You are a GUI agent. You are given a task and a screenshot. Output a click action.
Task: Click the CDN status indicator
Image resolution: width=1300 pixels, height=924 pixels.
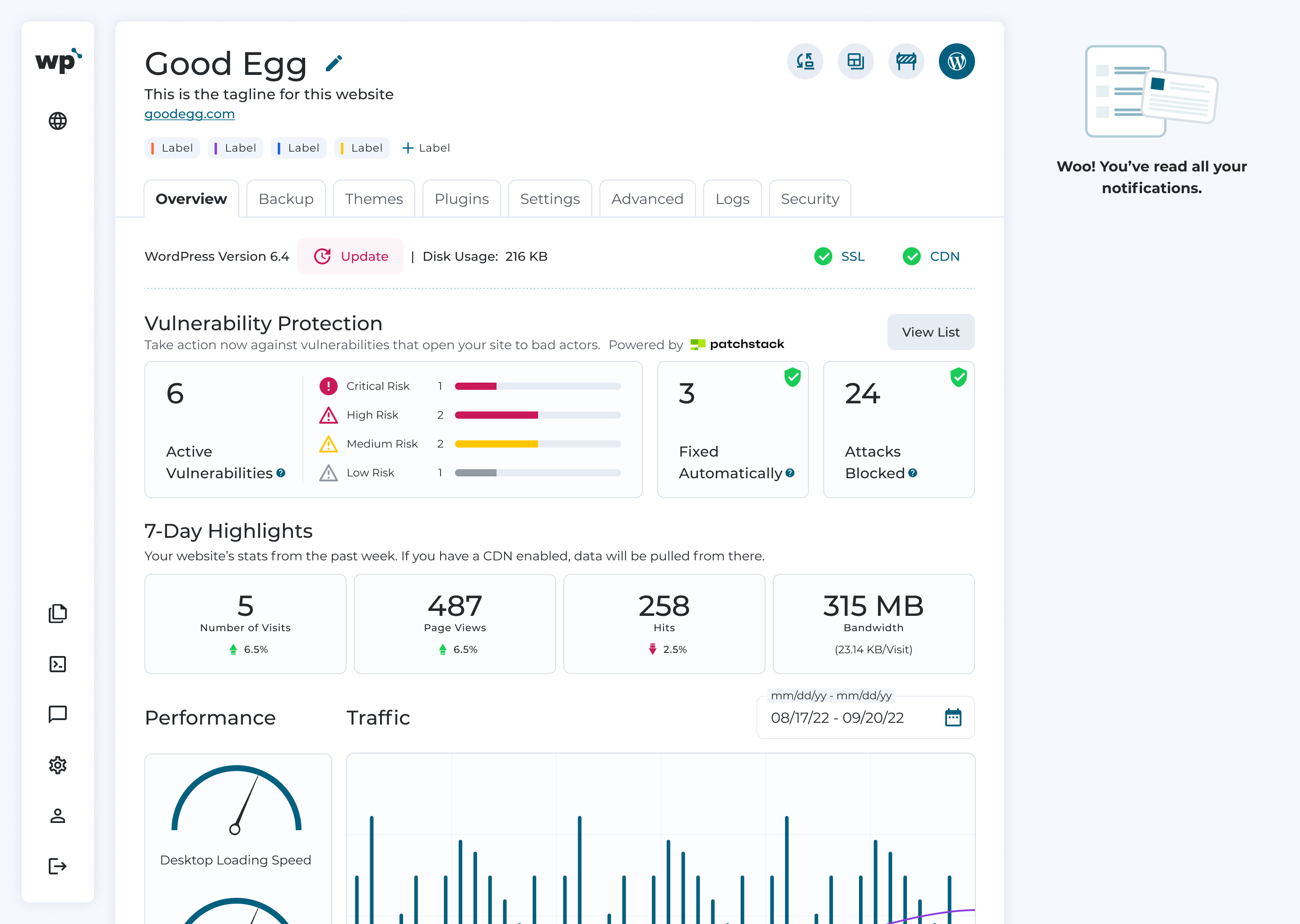(931, 257)
